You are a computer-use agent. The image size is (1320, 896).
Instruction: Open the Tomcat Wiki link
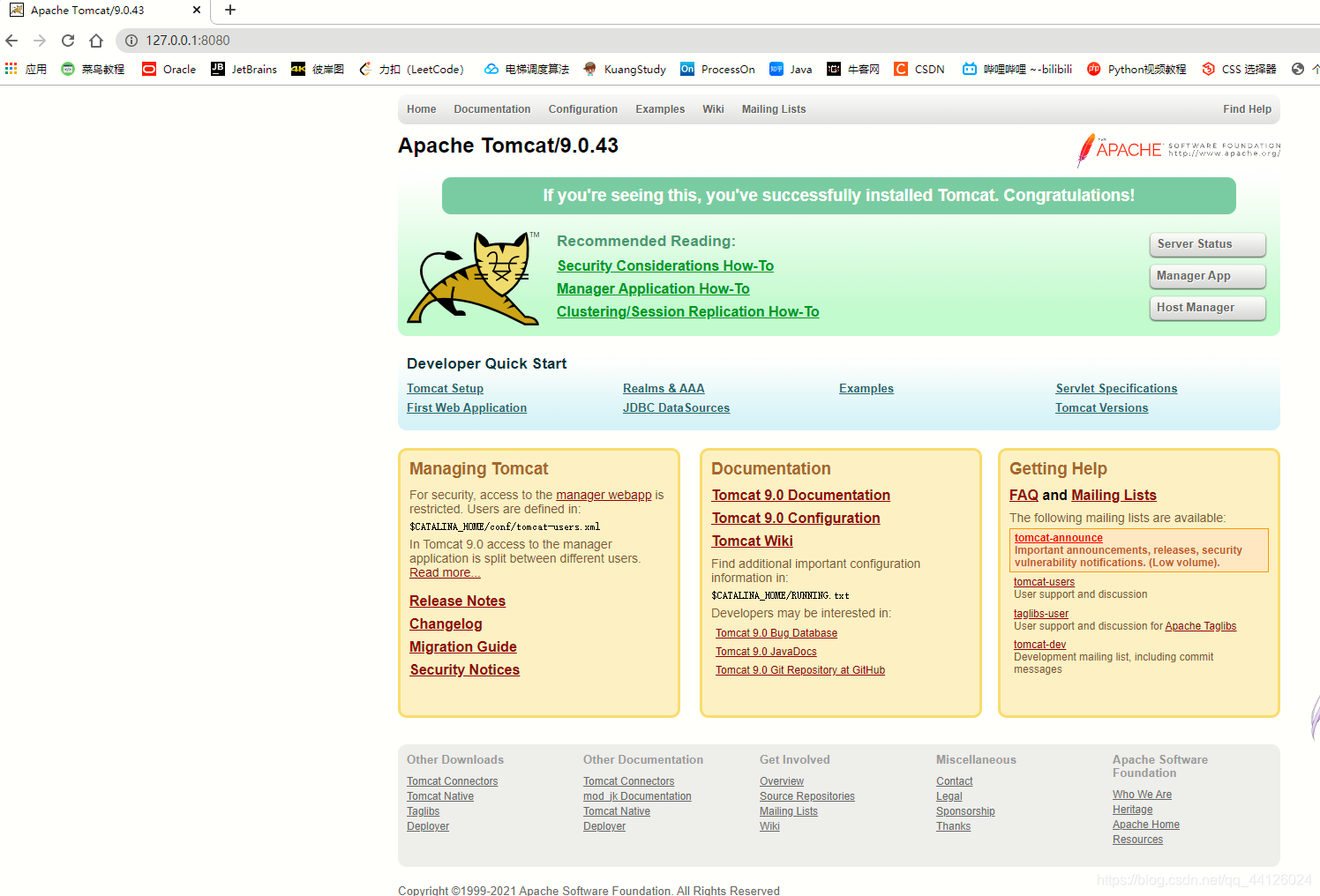click(753, 541)
